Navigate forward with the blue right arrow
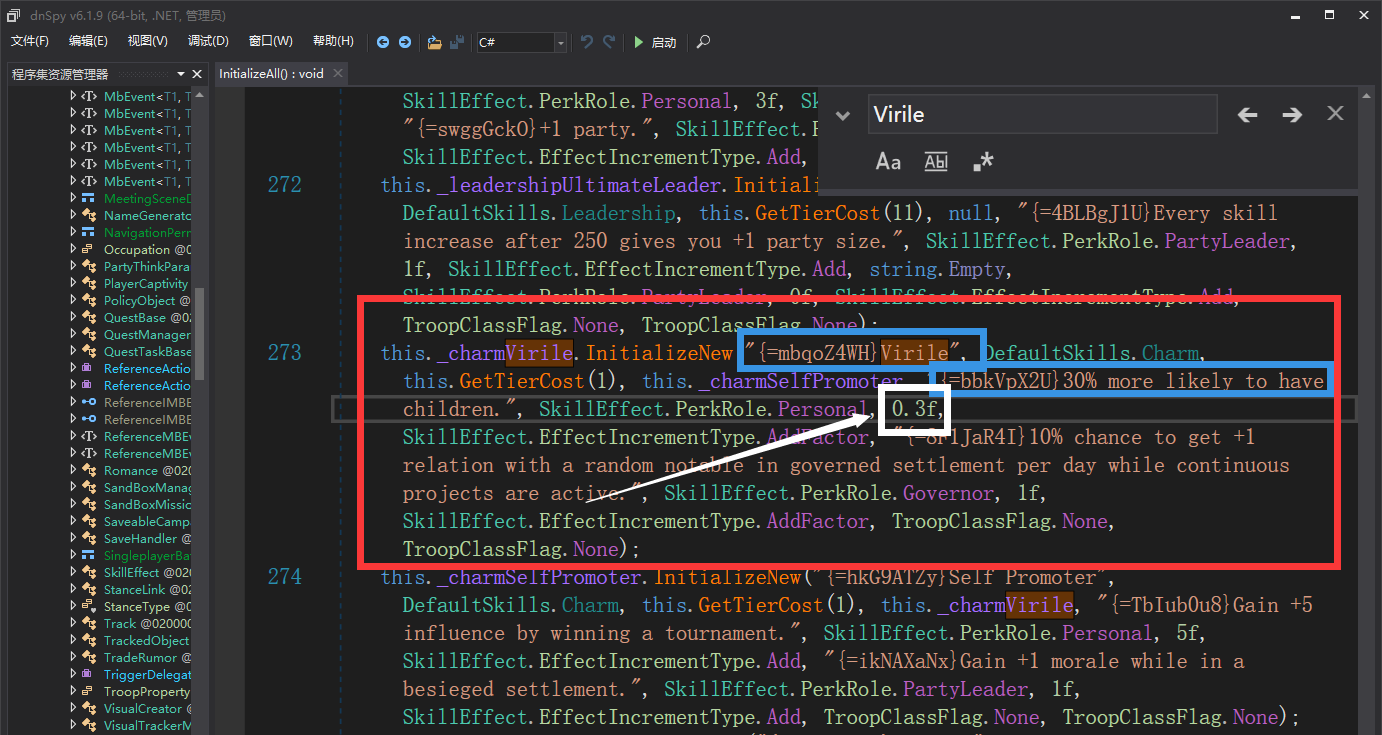 coord(405,42)
